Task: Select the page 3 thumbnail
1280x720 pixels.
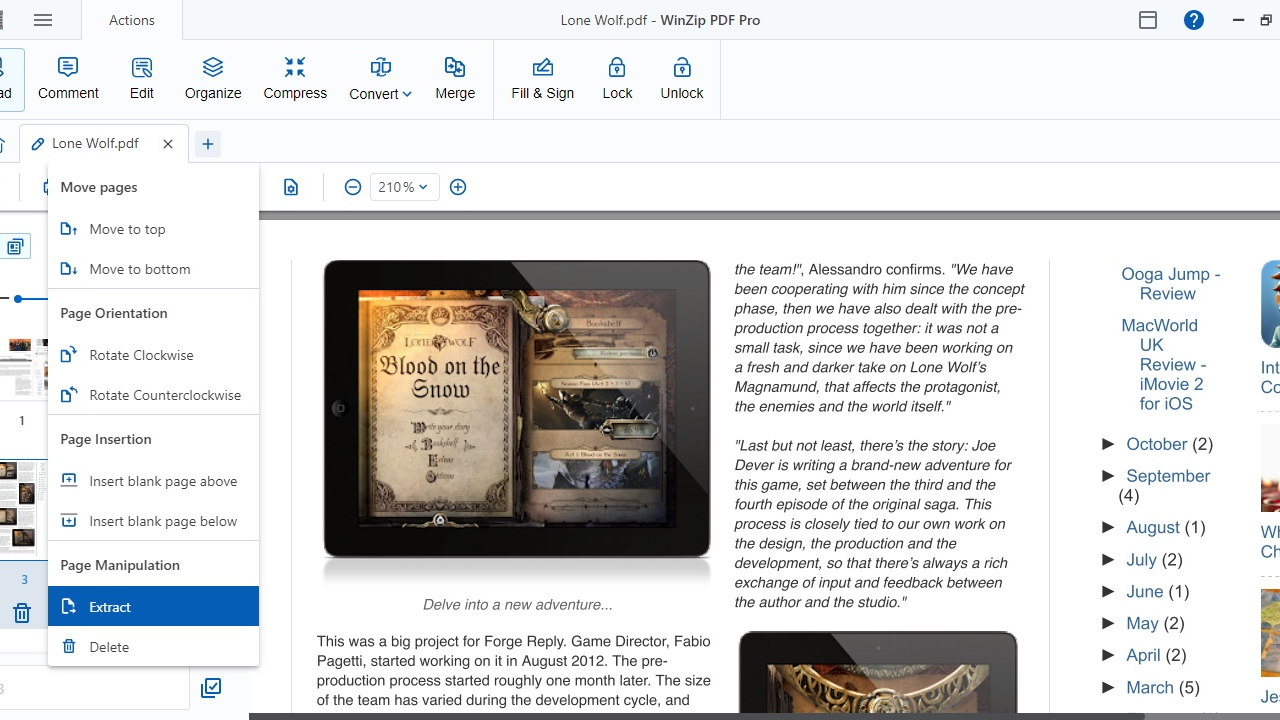Action: 22,508
